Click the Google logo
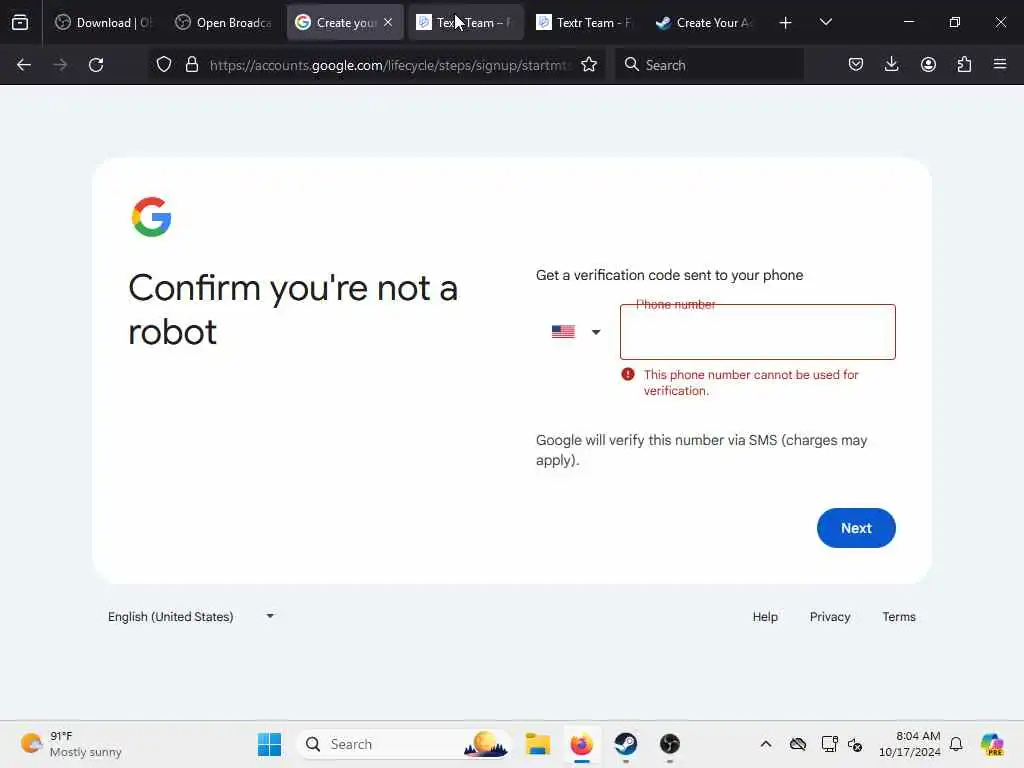This screenshot has width=1024, height=768. click(x=152, y=217)
